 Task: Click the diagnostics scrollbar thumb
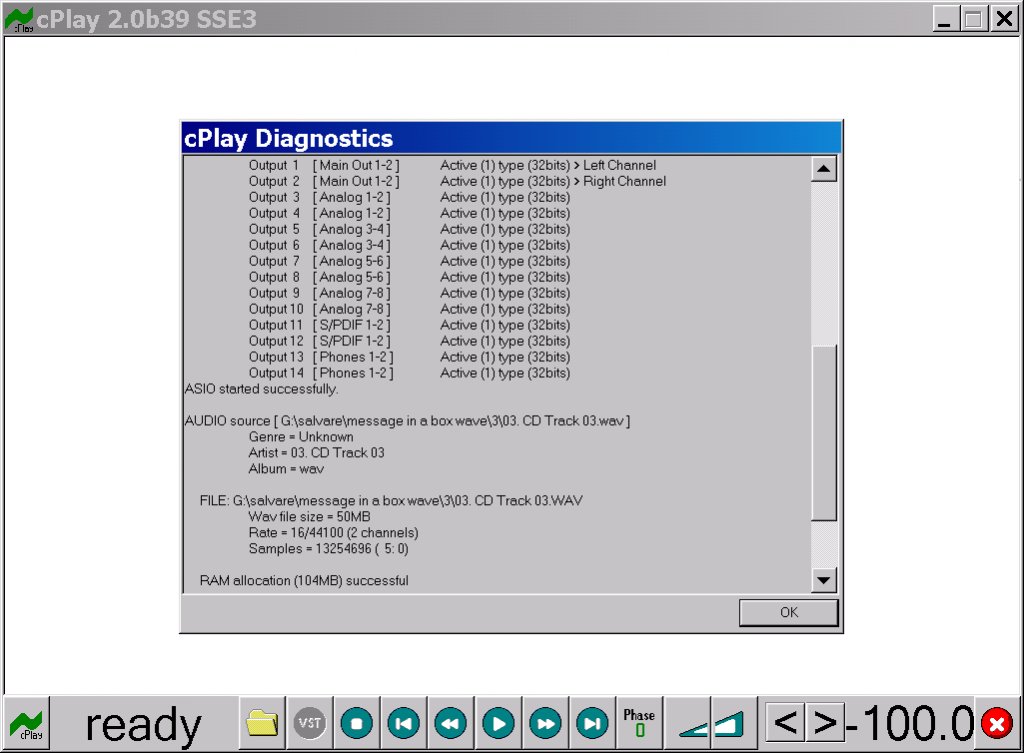[824, 432]
